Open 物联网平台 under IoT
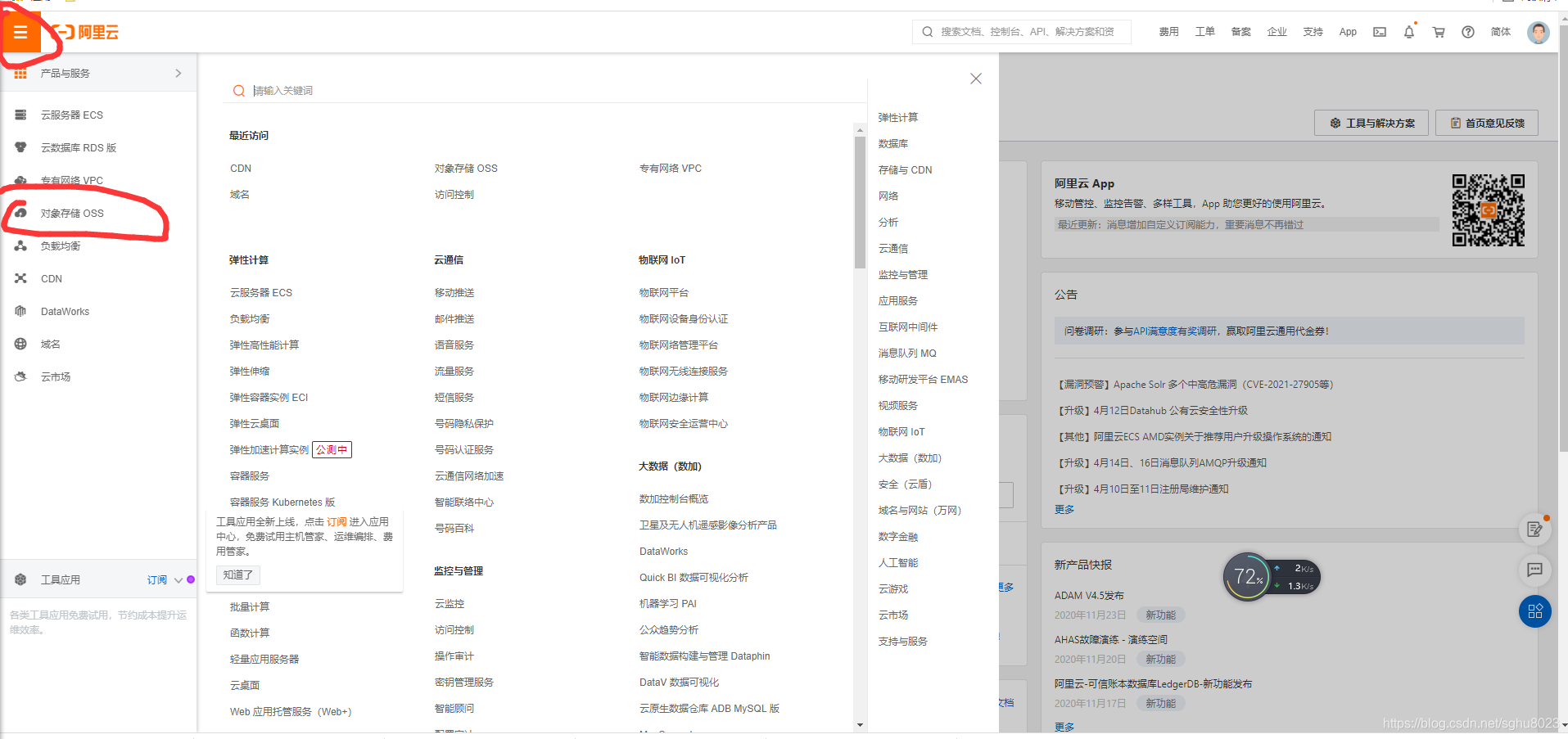 [x=664, y=293]
